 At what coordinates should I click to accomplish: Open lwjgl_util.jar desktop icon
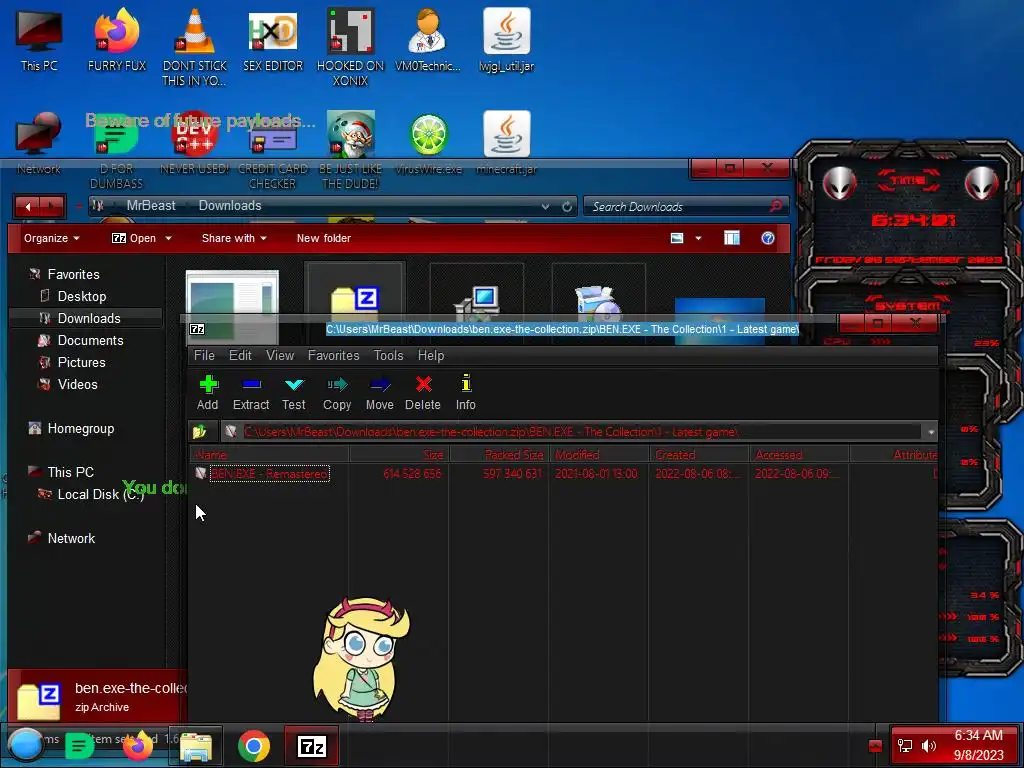coord(507,40)
